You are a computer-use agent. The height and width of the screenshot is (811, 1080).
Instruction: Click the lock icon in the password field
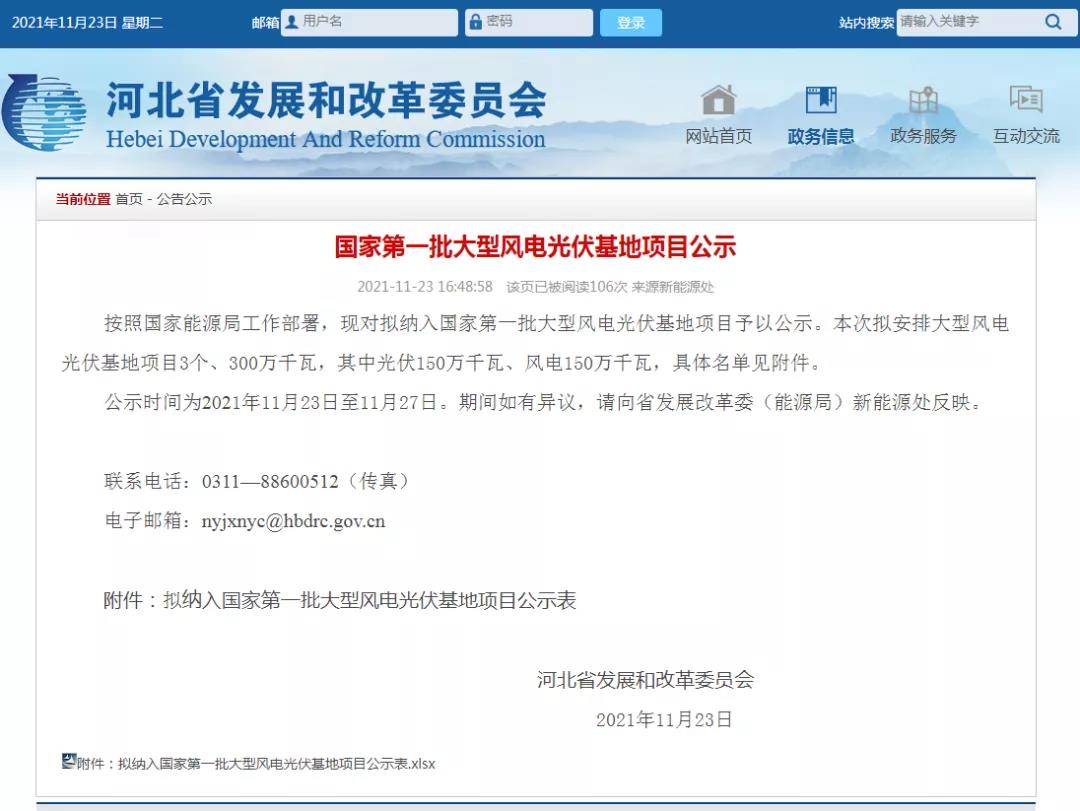click(x=475, y=21)
